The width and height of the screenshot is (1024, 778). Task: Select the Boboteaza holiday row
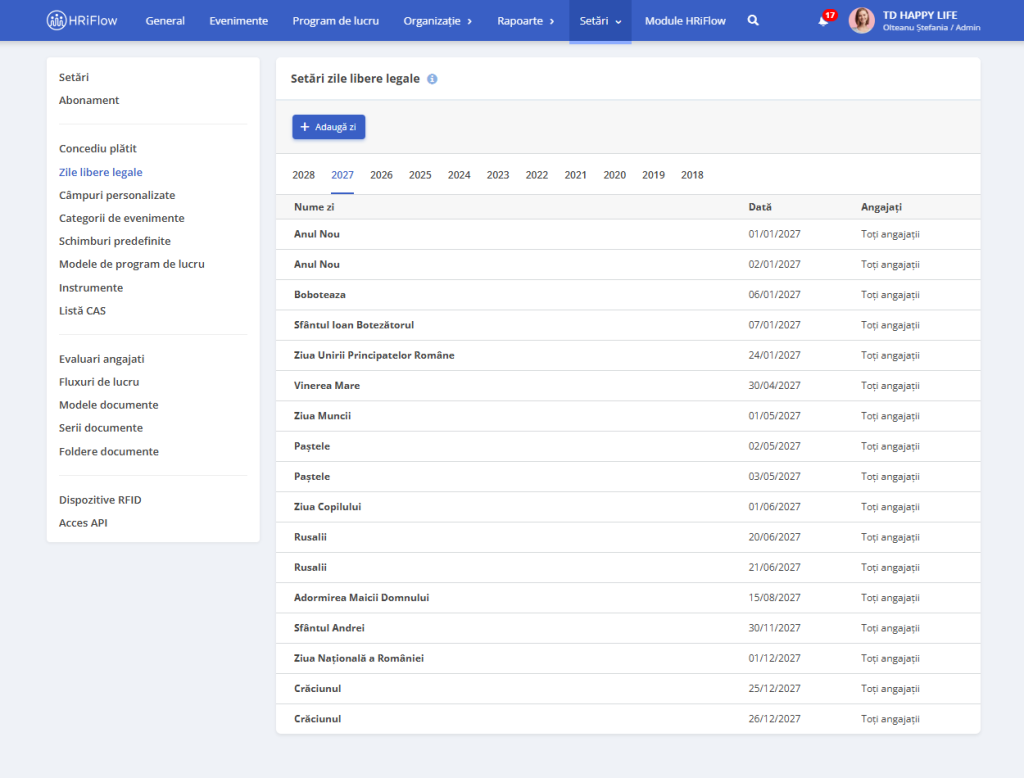coord(628,295)
